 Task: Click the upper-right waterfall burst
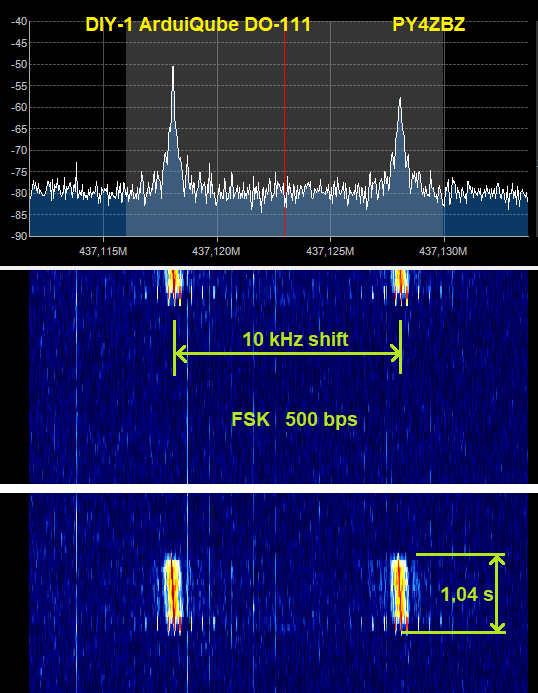[x=401, y=287]
